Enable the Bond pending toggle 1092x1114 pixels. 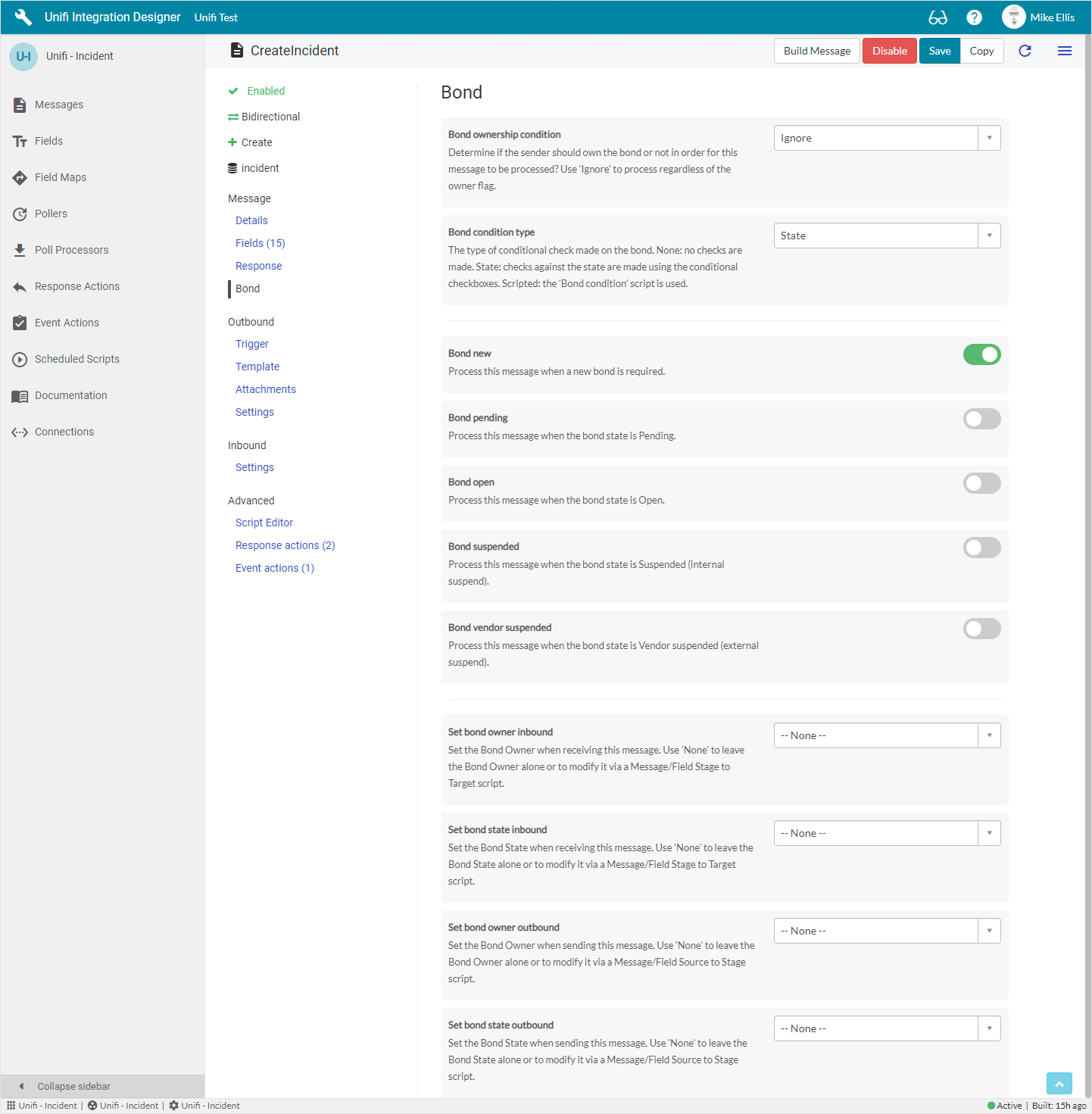(x=981, y=419)
